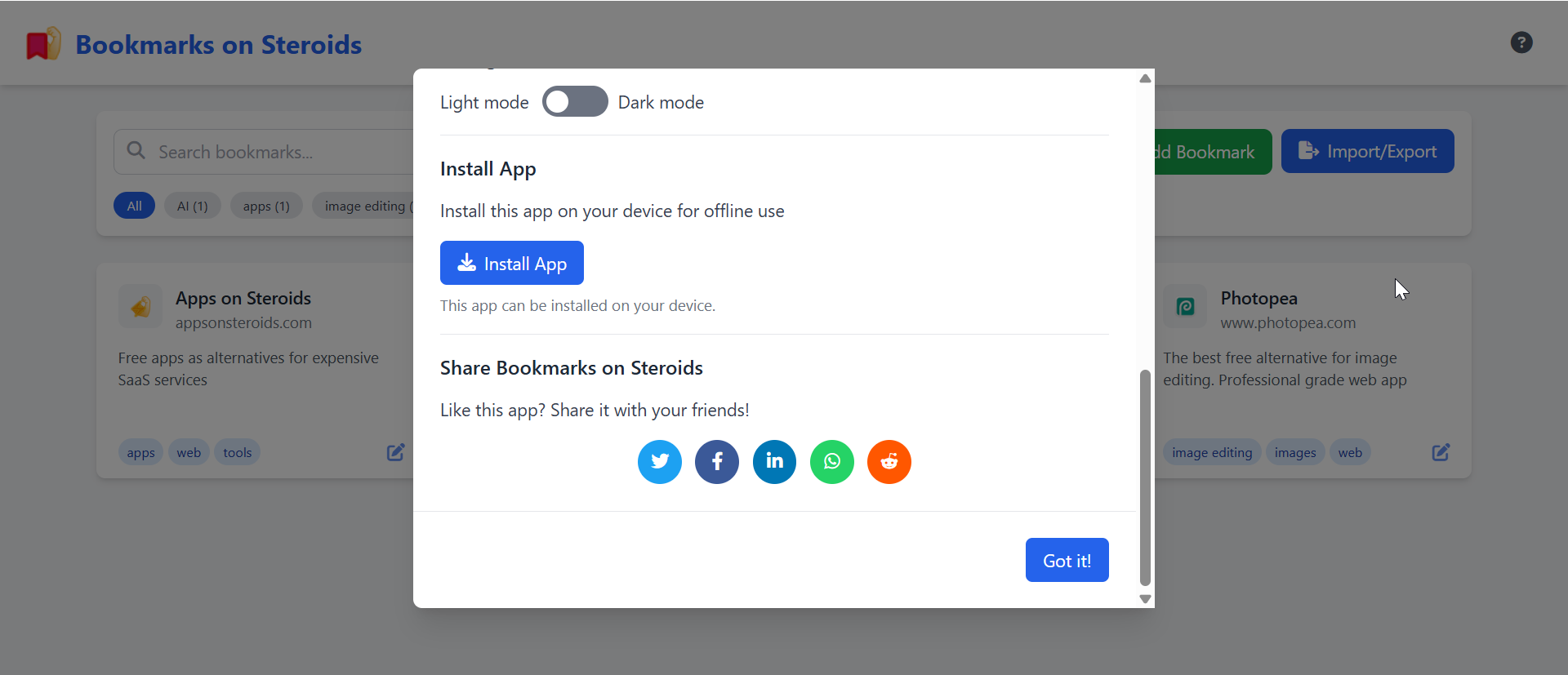This screenshot has height=675, width=1568.
Task: Click 'Install this app on your device for offline use'
Action: 612,211
